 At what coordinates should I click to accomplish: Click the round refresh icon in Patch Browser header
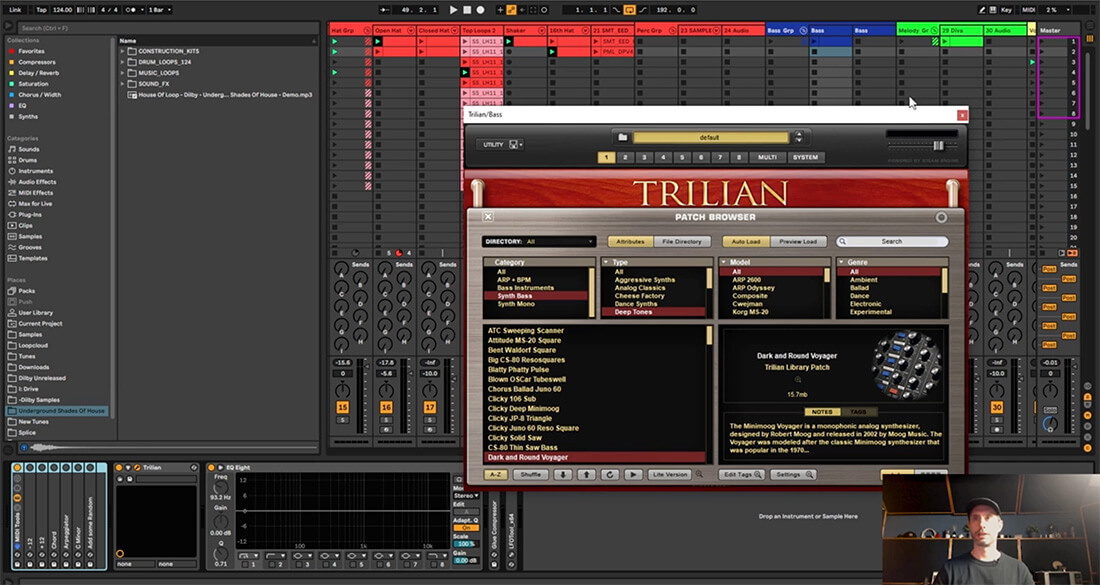[941, 217]
